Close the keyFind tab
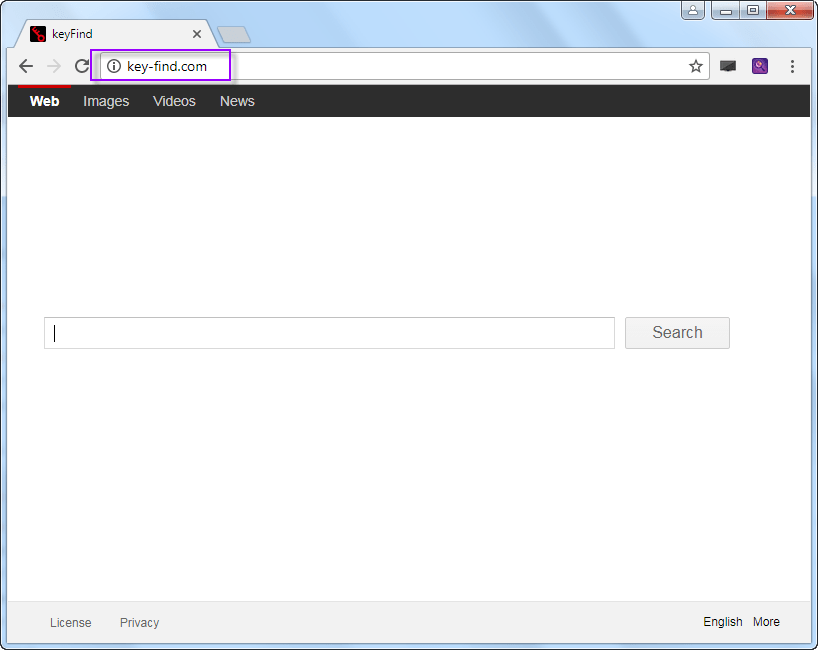818x650 pixels. tap(197, 34)
